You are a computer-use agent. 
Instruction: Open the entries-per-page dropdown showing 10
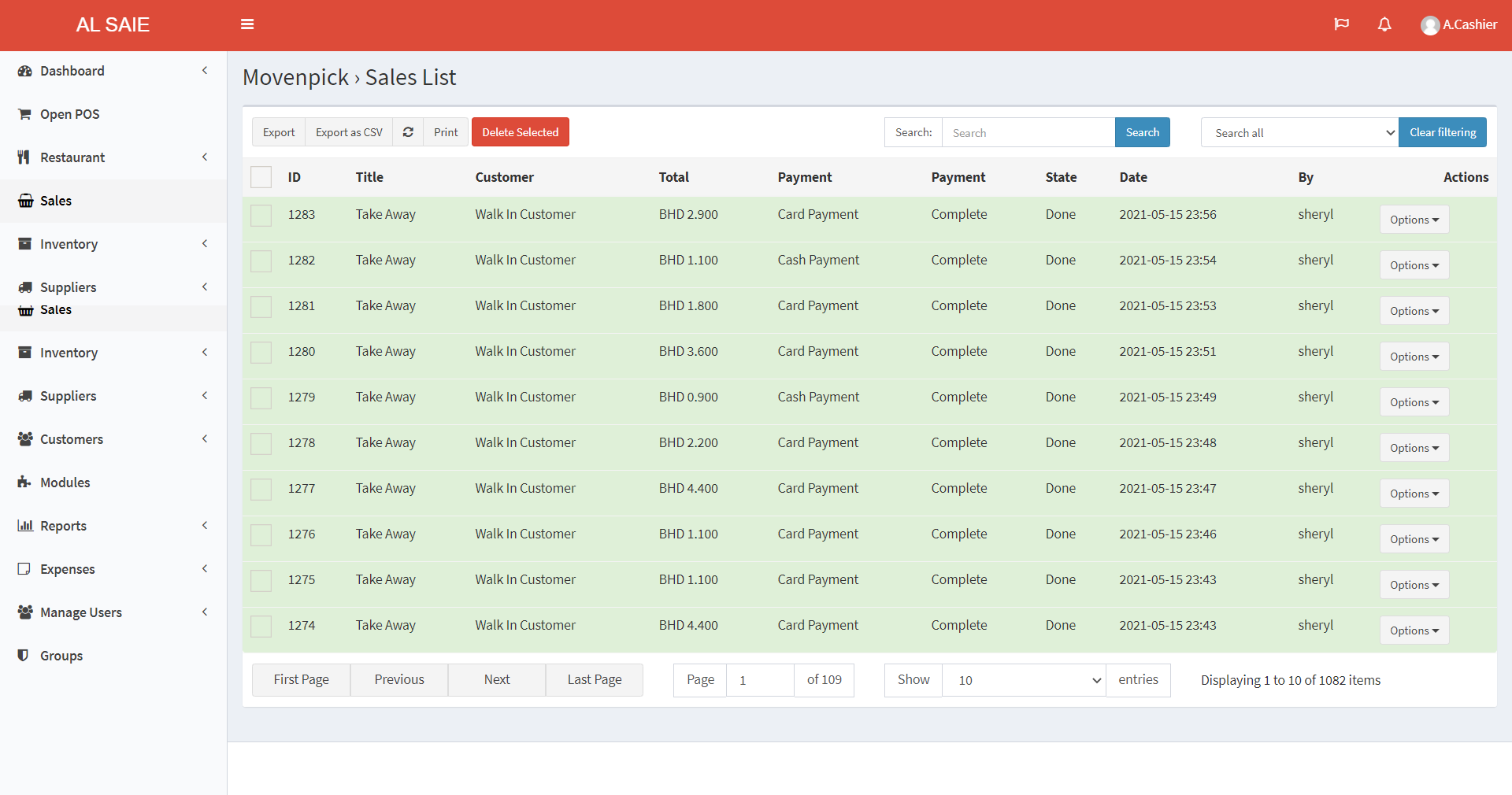[x=1024, y=680]
